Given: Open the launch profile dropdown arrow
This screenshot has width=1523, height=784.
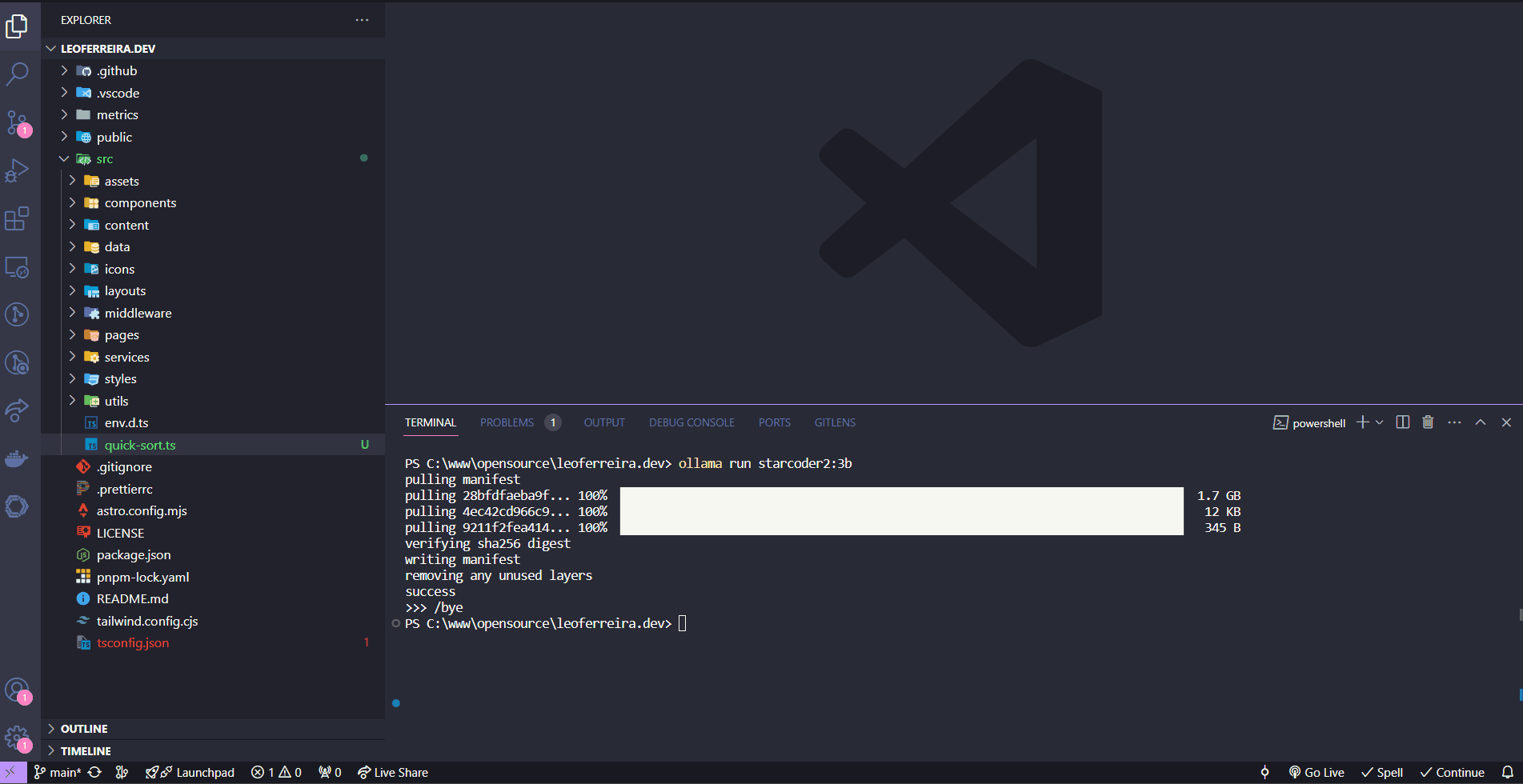Looking at the screenshot, I should [x=1379, y=422].
